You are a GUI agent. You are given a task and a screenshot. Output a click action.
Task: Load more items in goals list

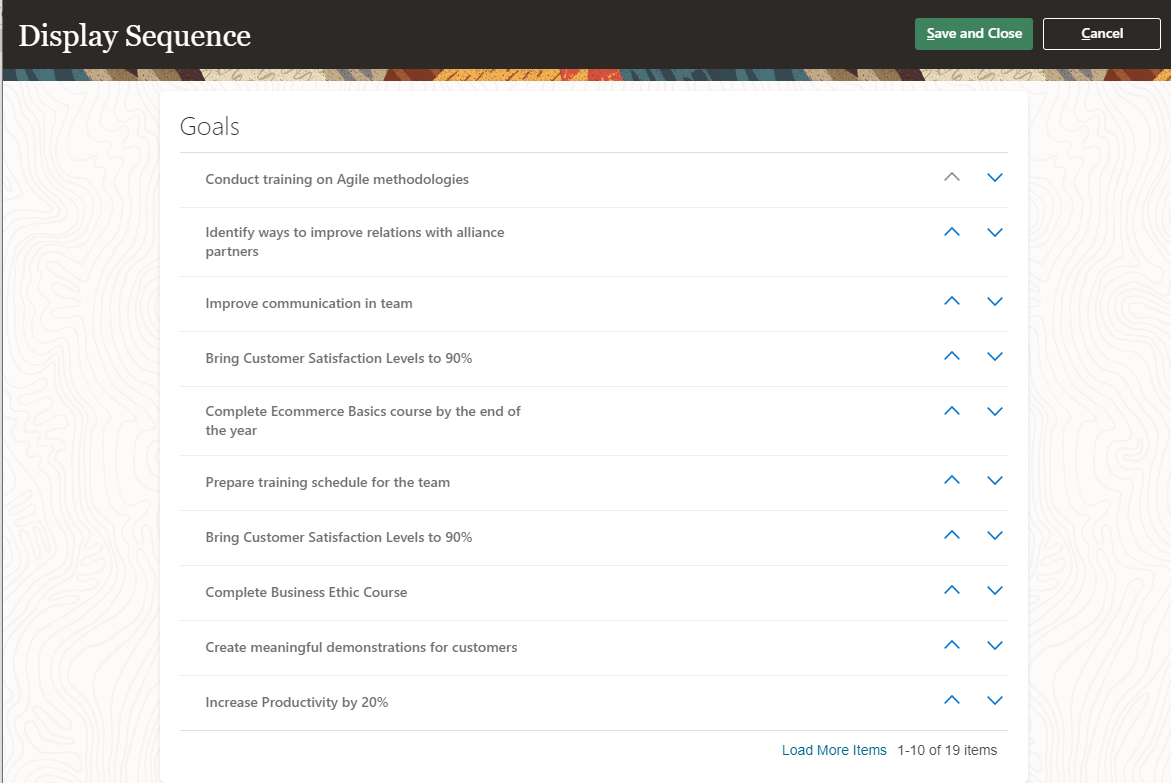(834, 750)
